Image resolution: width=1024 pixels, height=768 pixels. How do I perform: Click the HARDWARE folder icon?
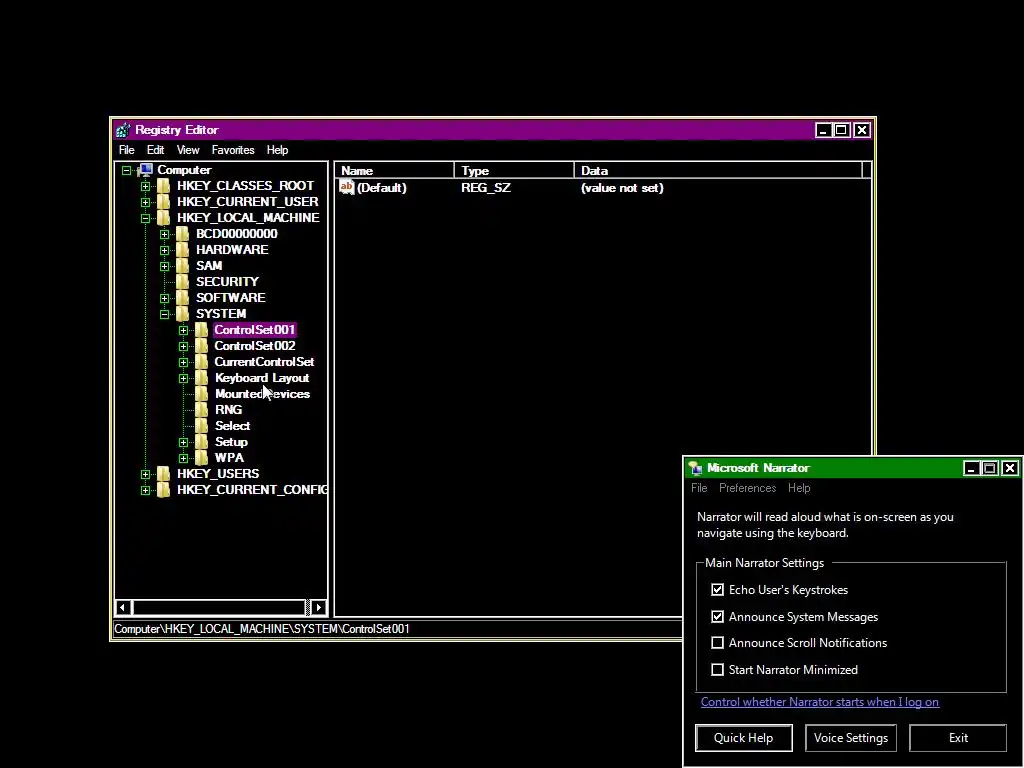(x=183, y=250)
